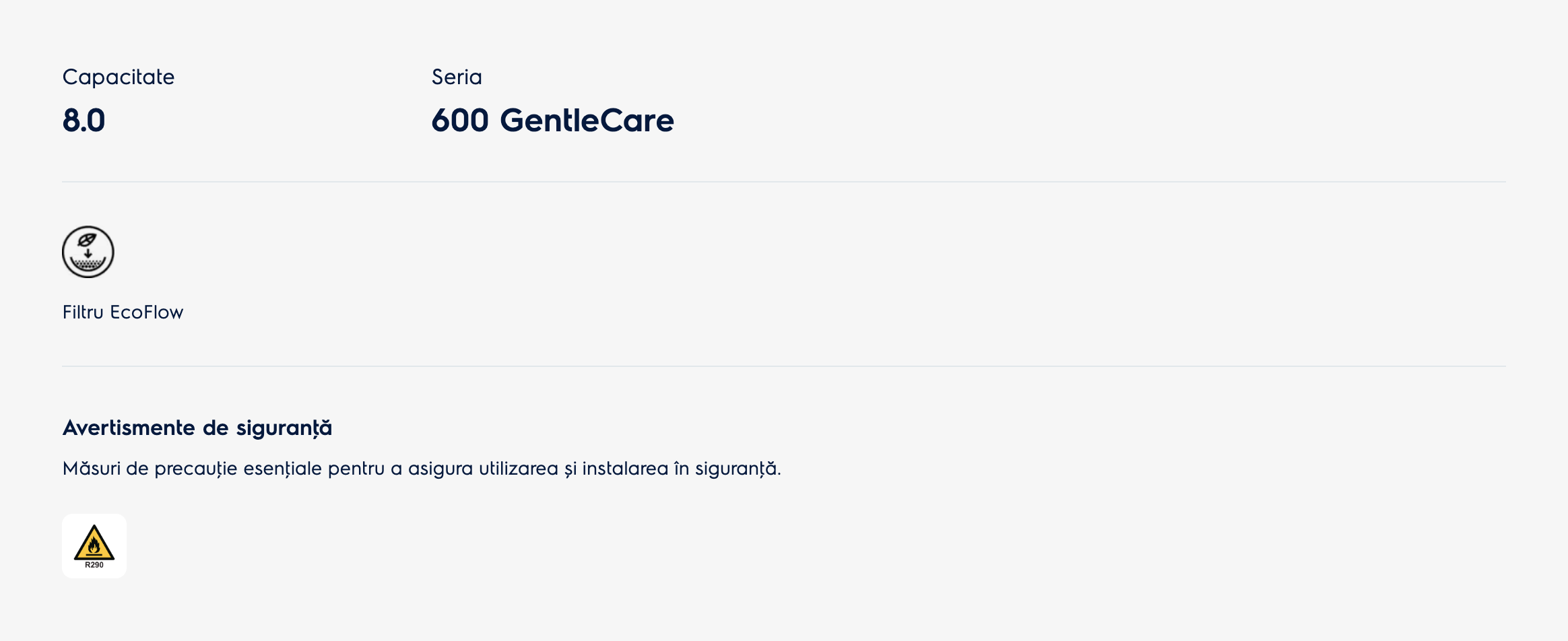Viewport: 1568px width, 641px height.
Task: Click the EcoFlow filter circular icon
Action: pyautogui.click(x=88, y=252)
